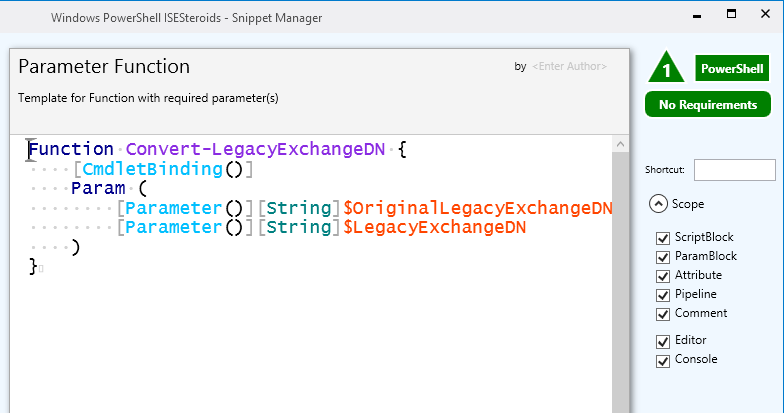Click the $LegacyExchangeDN variable in code
The width and height of the screenshot is (784, 413).
pyautogui.click(x=434, y=228)
